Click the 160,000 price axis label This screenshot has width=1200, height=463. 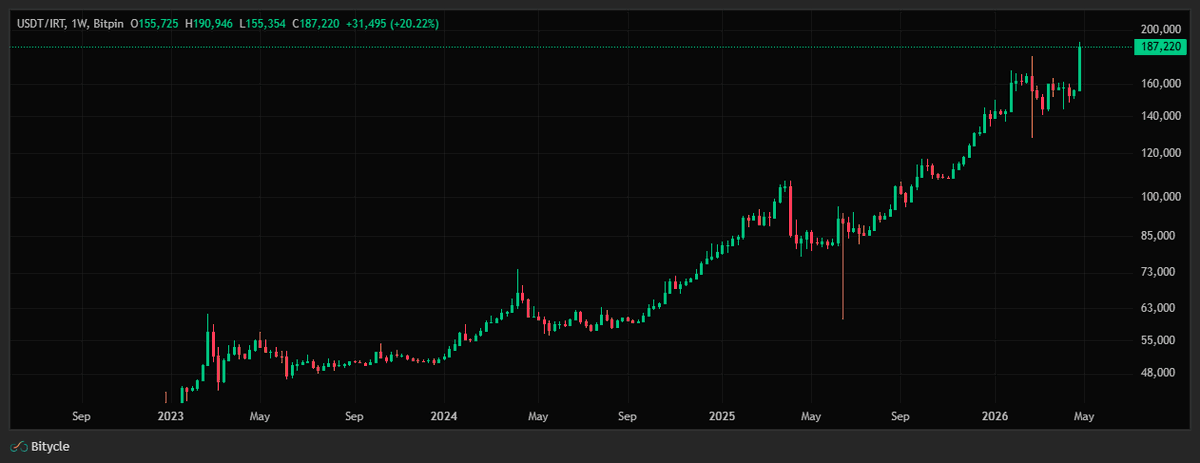click(x=1161, y=84)
